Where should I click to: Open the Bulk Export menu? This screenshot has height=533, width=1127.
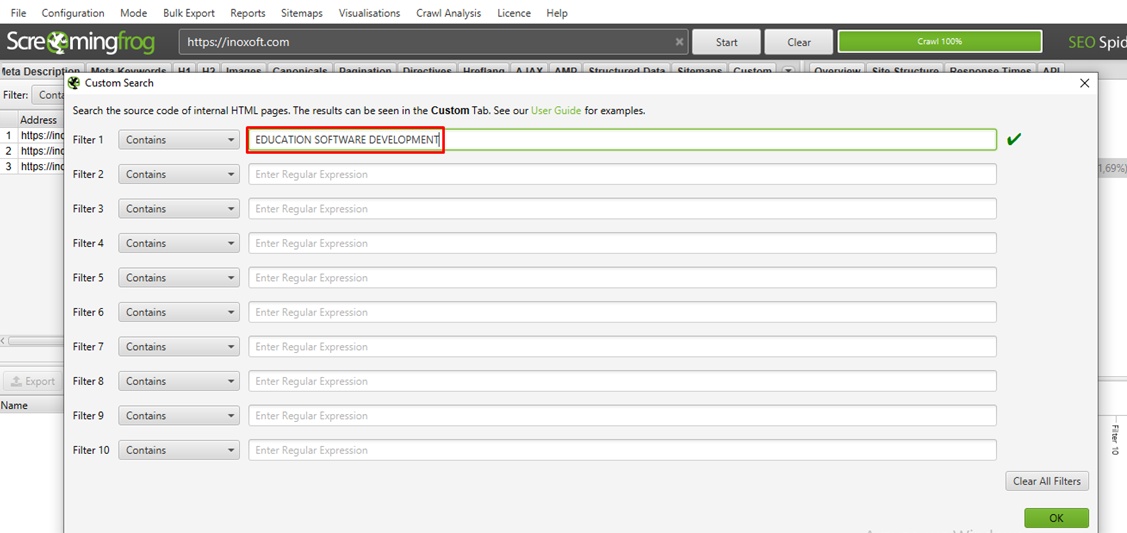coord(189,13)
